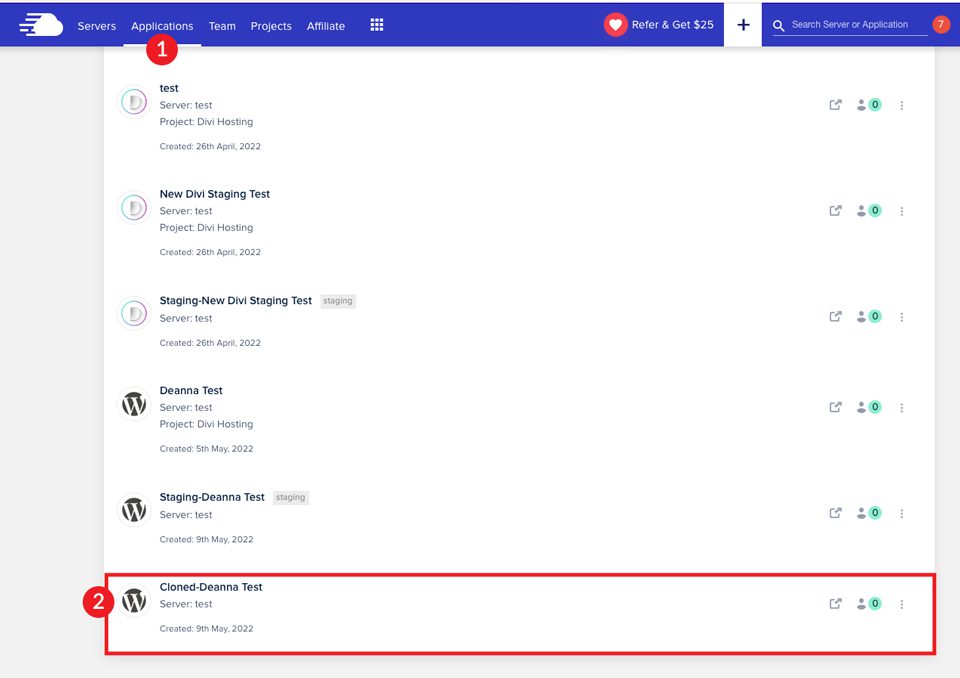960x678 pixels.
Task: Go to the Team section
Action: click(222, 26)
